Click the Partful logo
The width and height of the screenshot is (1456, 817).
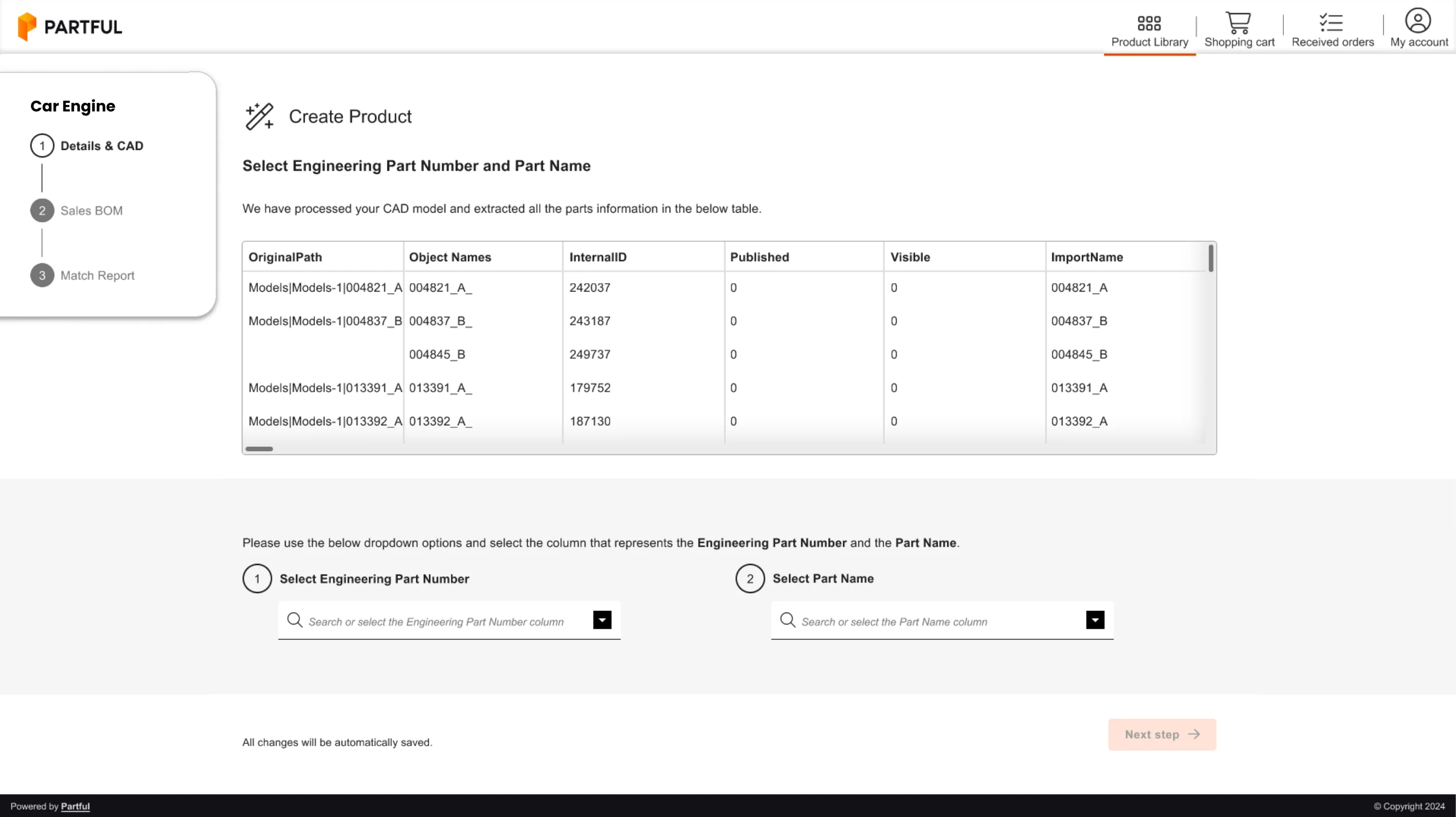point(69,27)
